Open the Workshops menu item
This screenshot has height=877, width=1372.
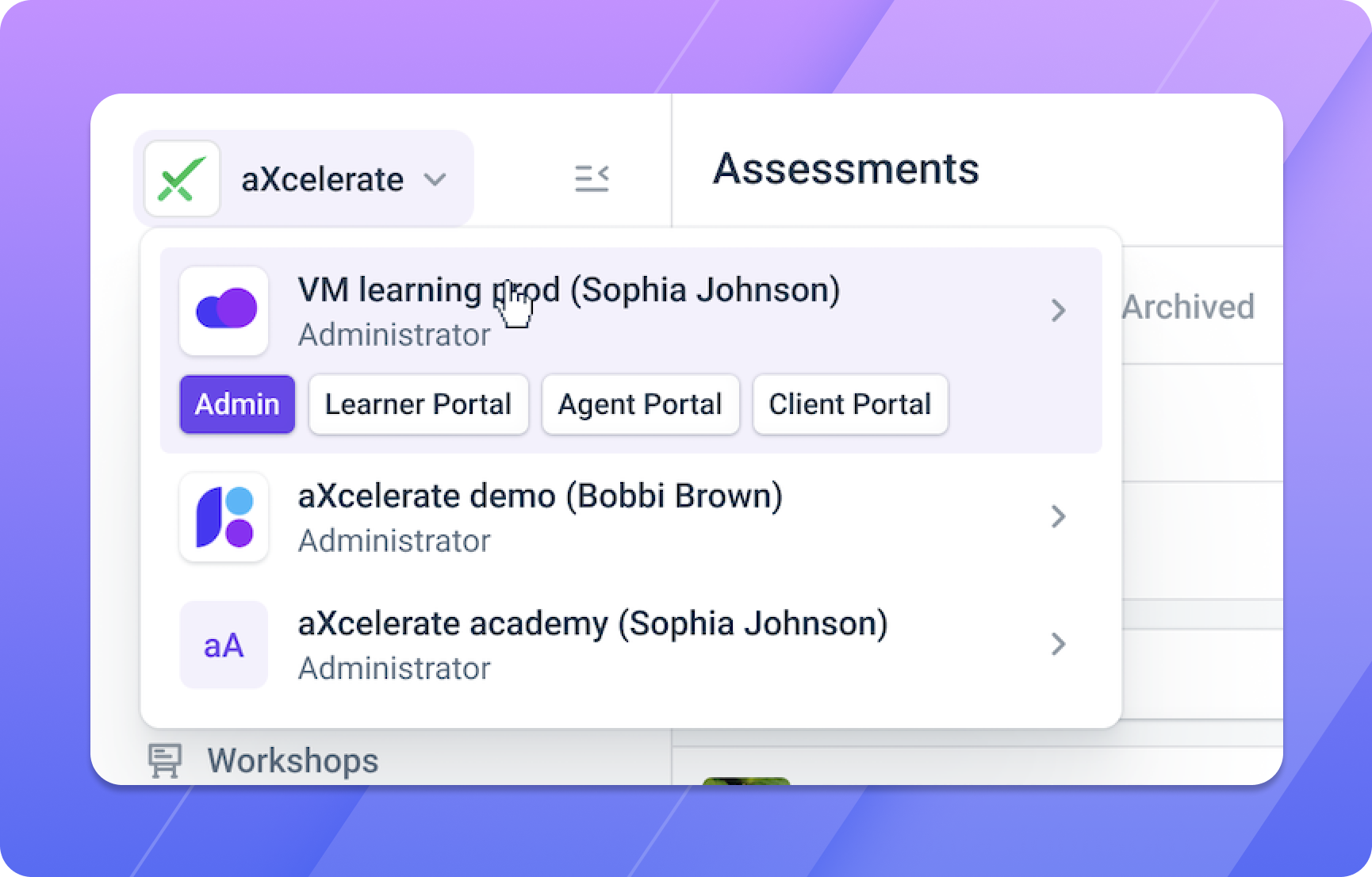point(293,760)
